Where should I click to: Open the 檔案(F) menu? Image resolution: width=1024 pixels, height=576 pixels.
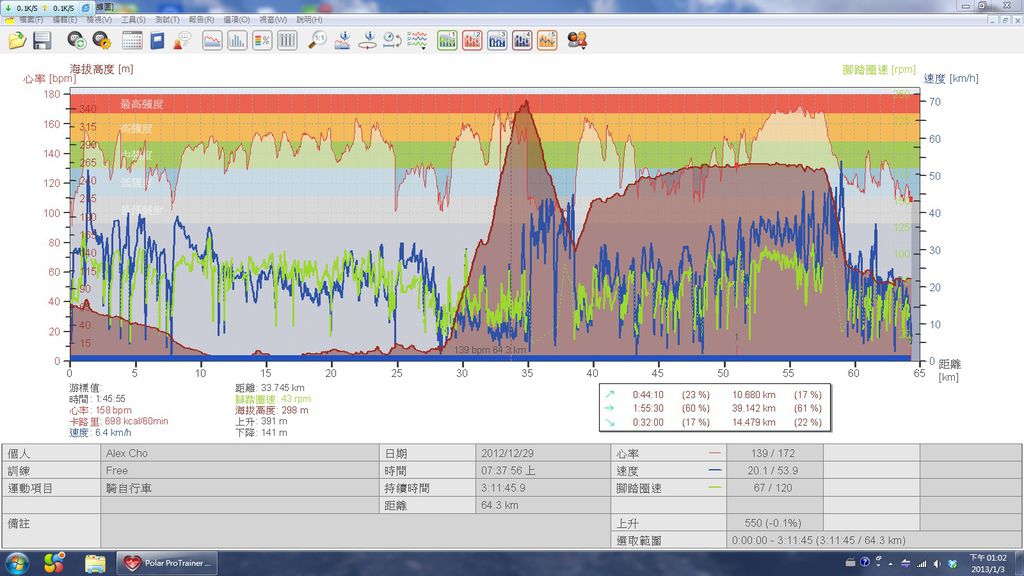[x=30, y=20]
